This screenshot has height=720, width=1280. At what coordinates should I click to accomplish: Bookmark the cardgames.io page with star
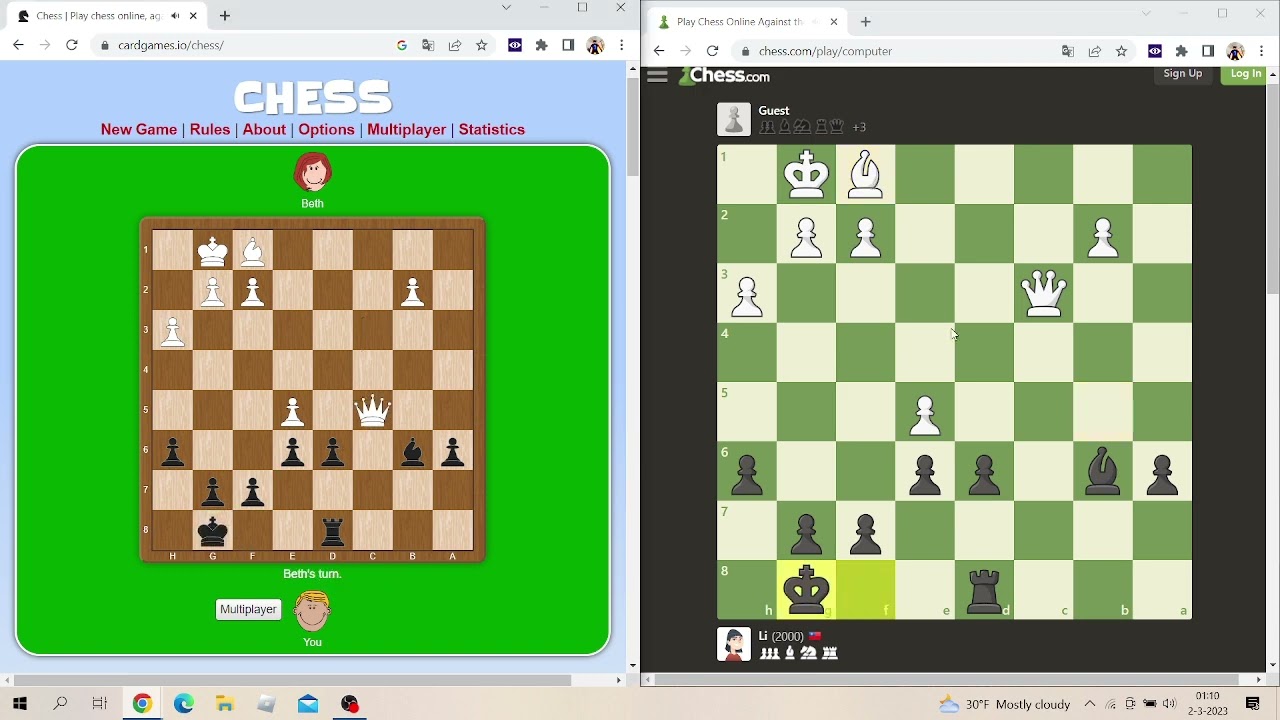coord(482,45)
